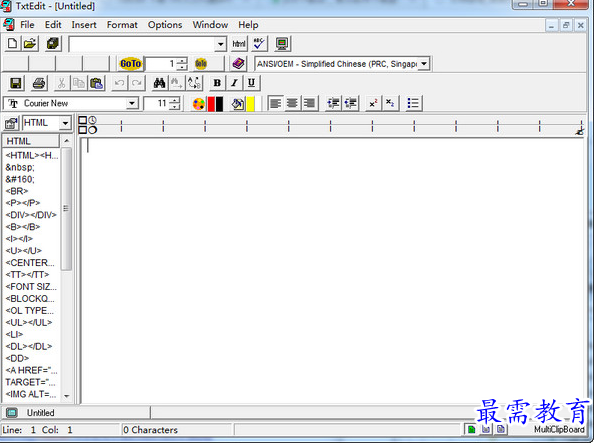Open the File menu
598x443 pixels.
click(x=27, y=25)
